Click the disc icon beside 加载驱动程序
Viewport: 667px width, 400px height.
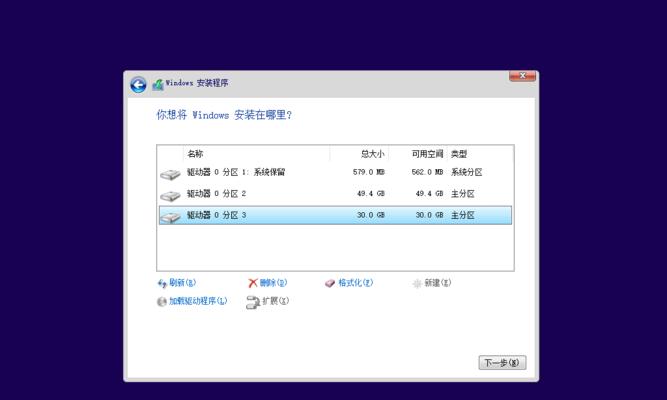pyautogui.click(x=162, y=302)
